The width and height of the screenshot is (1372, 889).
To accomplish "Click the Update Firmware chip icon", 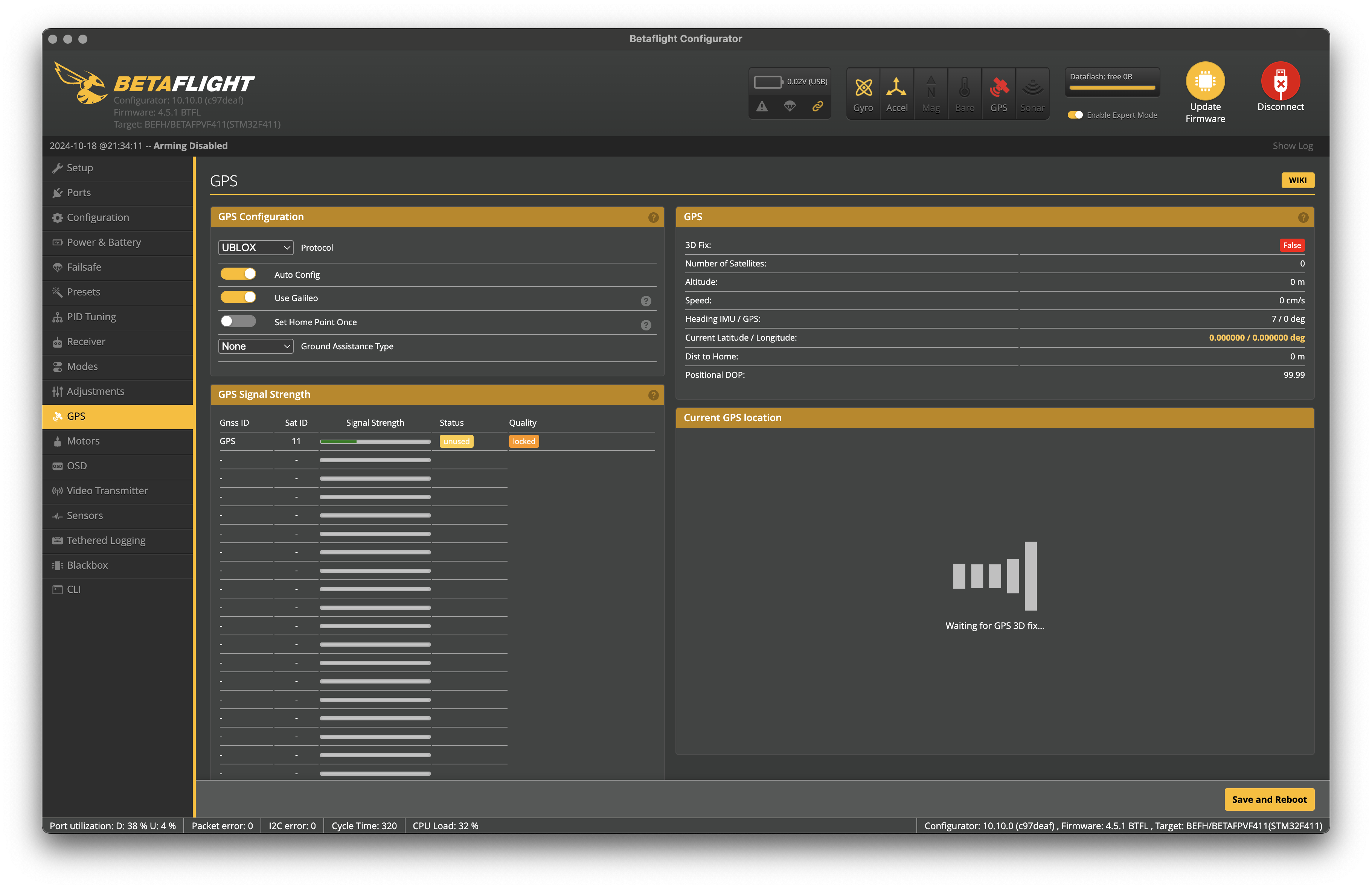I will click(x=1205, y=81).
